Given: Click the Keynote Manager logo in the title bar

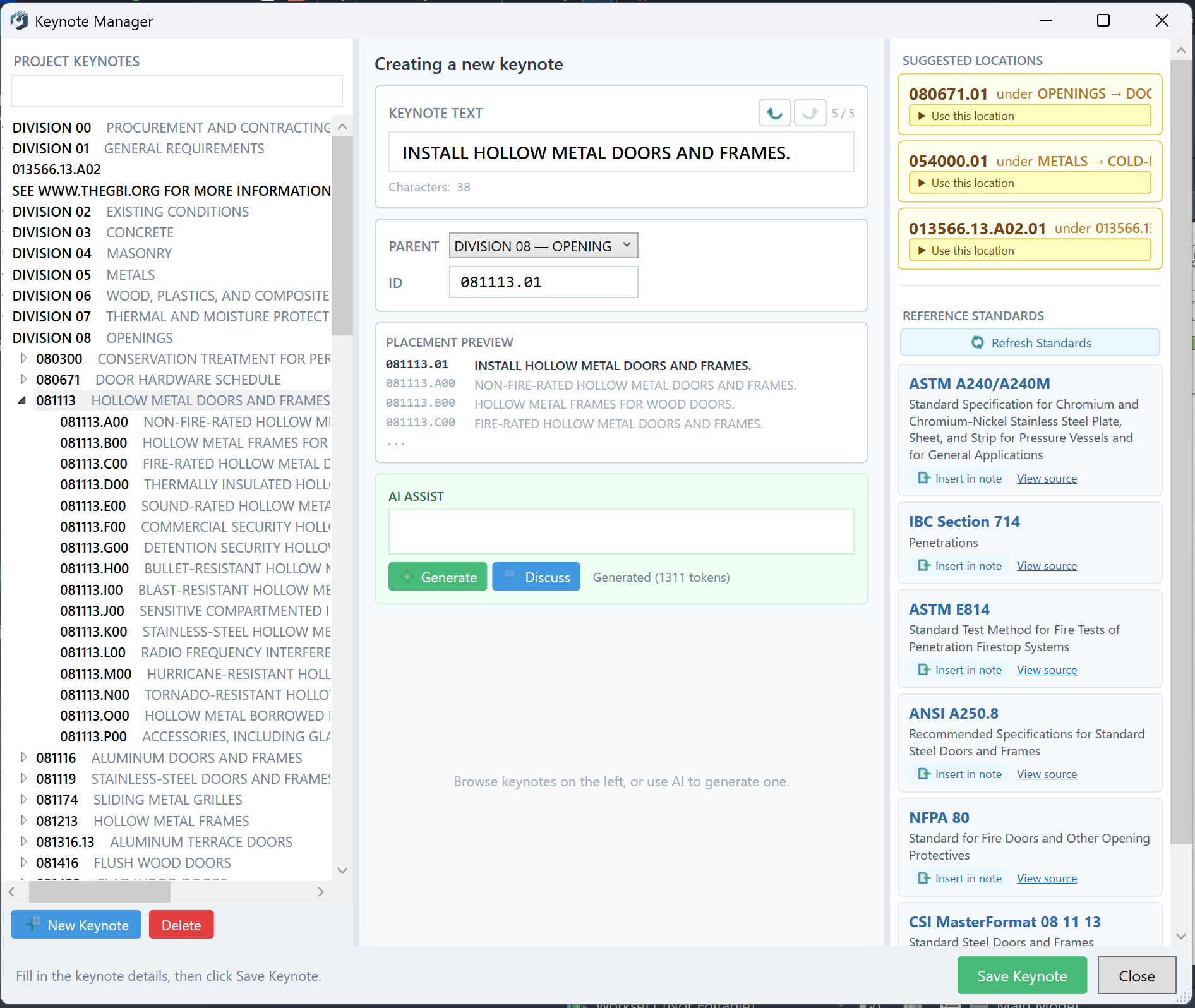Looking at the screenshot, I should 18,20.
